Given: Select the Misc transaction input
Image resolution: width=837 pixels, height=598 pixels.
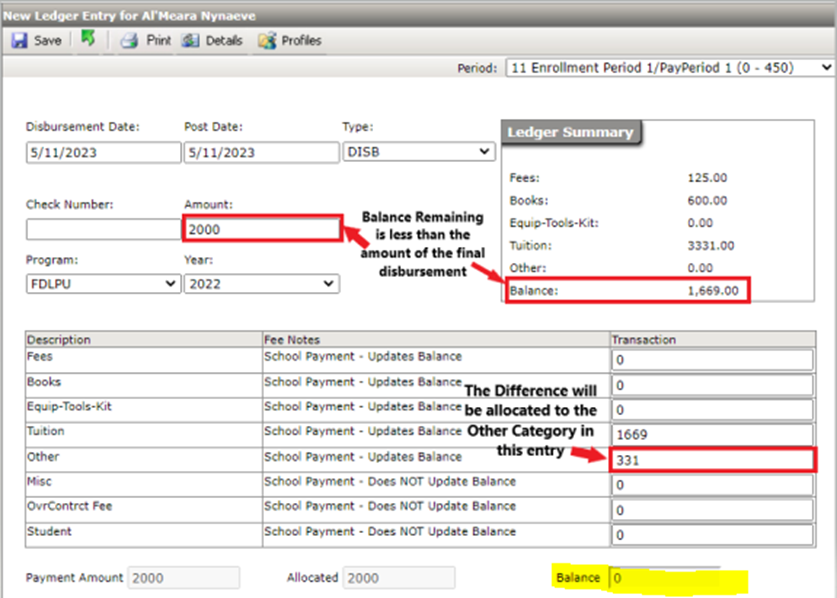Looking at the screenshot, I should point(710,485).
